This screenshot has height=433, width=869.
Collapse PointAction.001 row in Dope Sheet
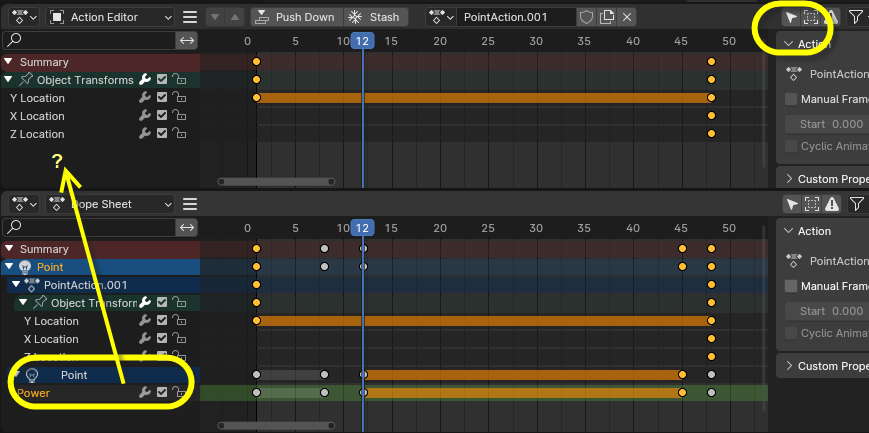[x=16, y=285]
